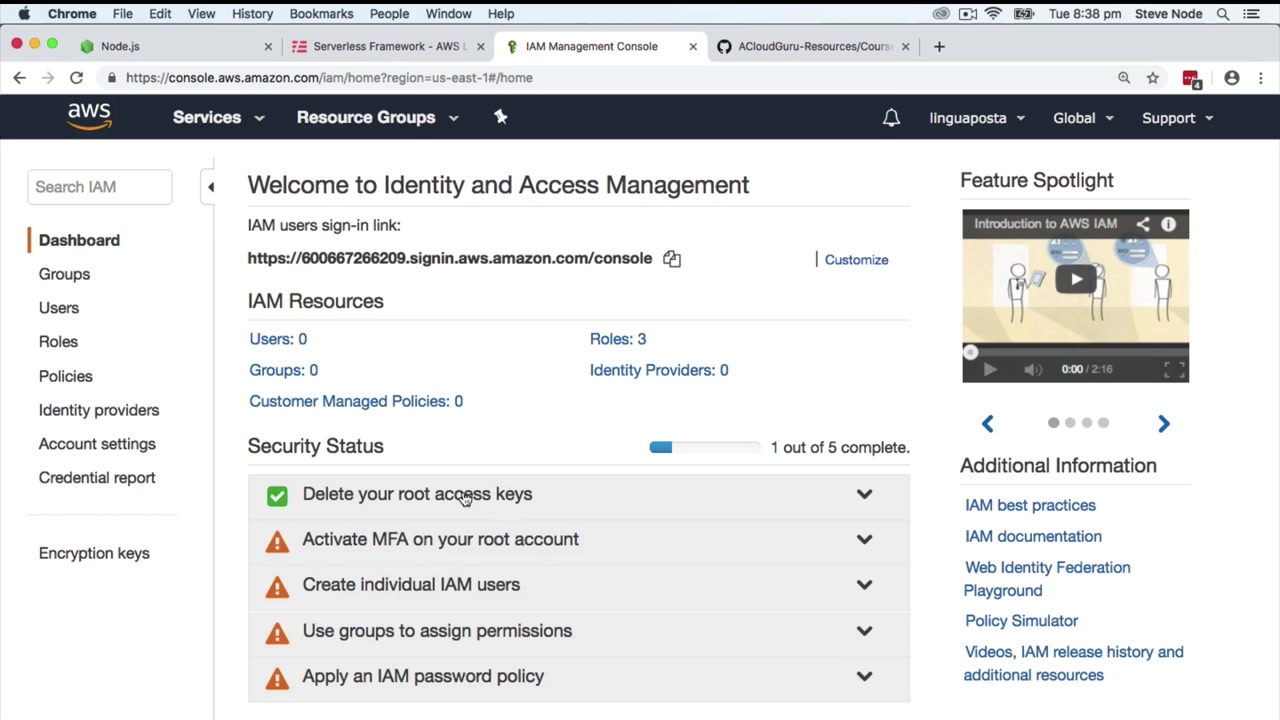Screen dimensions: 1280x720
Task: Click the Customize sign-in link
Action: 856,260
